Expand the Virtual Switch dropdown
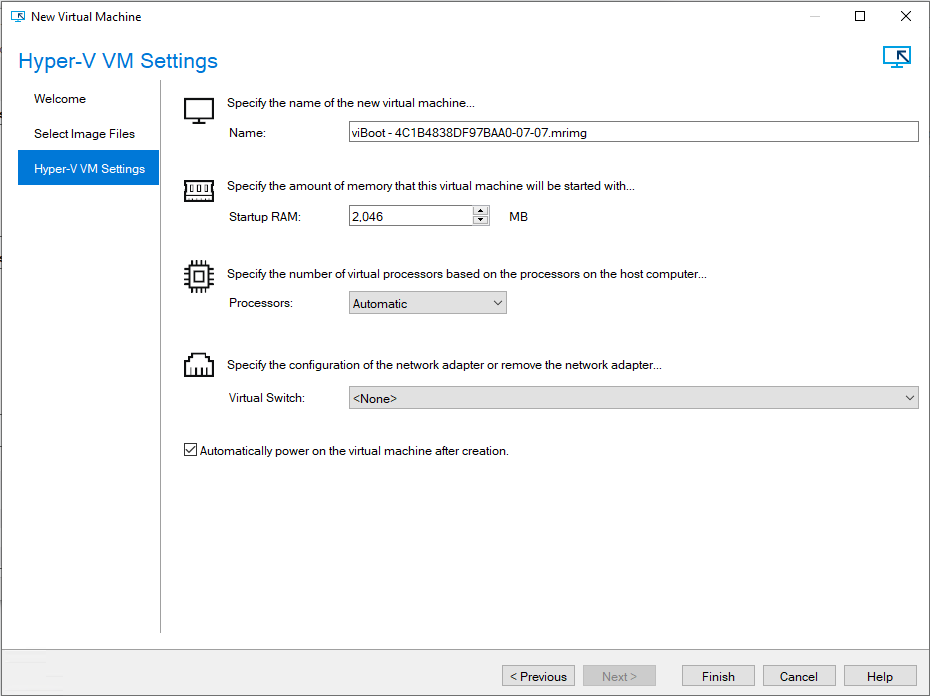The width and height of the screenshot is (930, 696). click(633, 398)
